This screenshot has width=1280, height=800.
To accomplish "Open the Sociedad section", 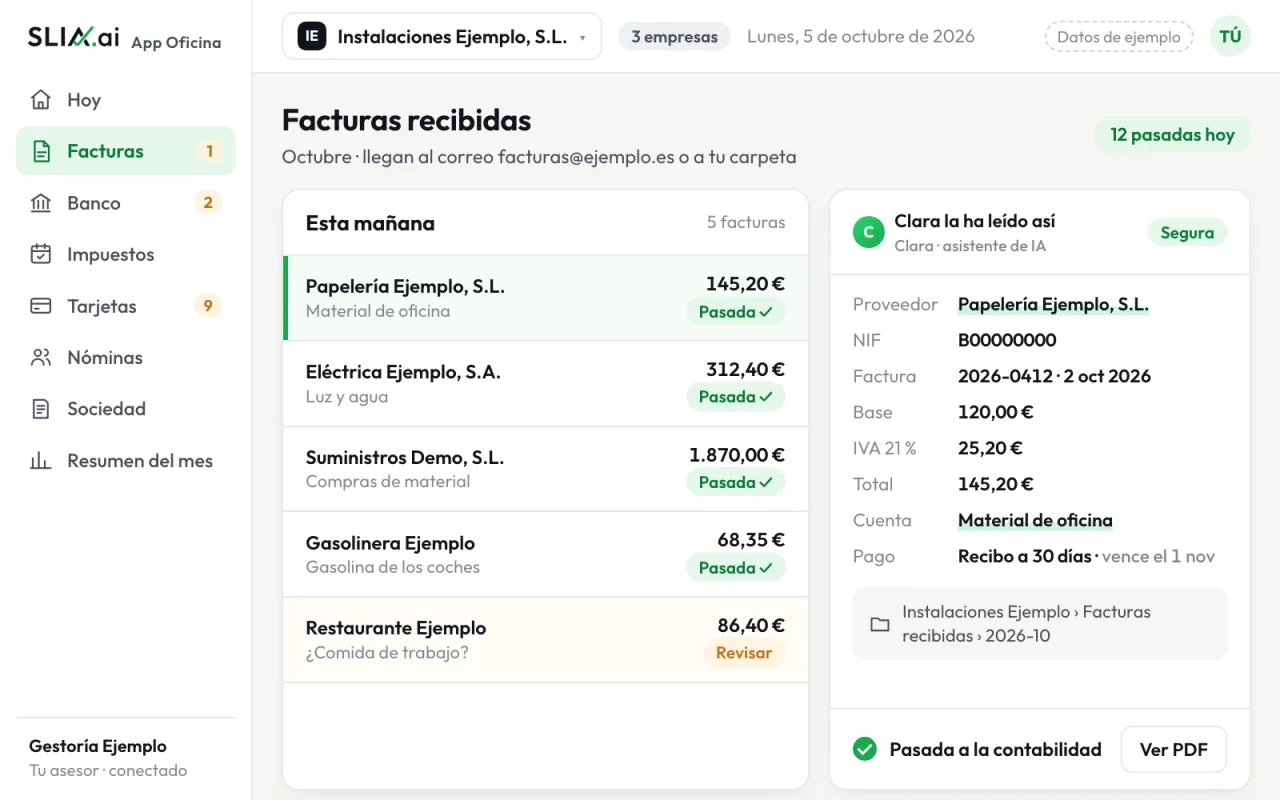I will pyautogui.click(x=126, y=409).
